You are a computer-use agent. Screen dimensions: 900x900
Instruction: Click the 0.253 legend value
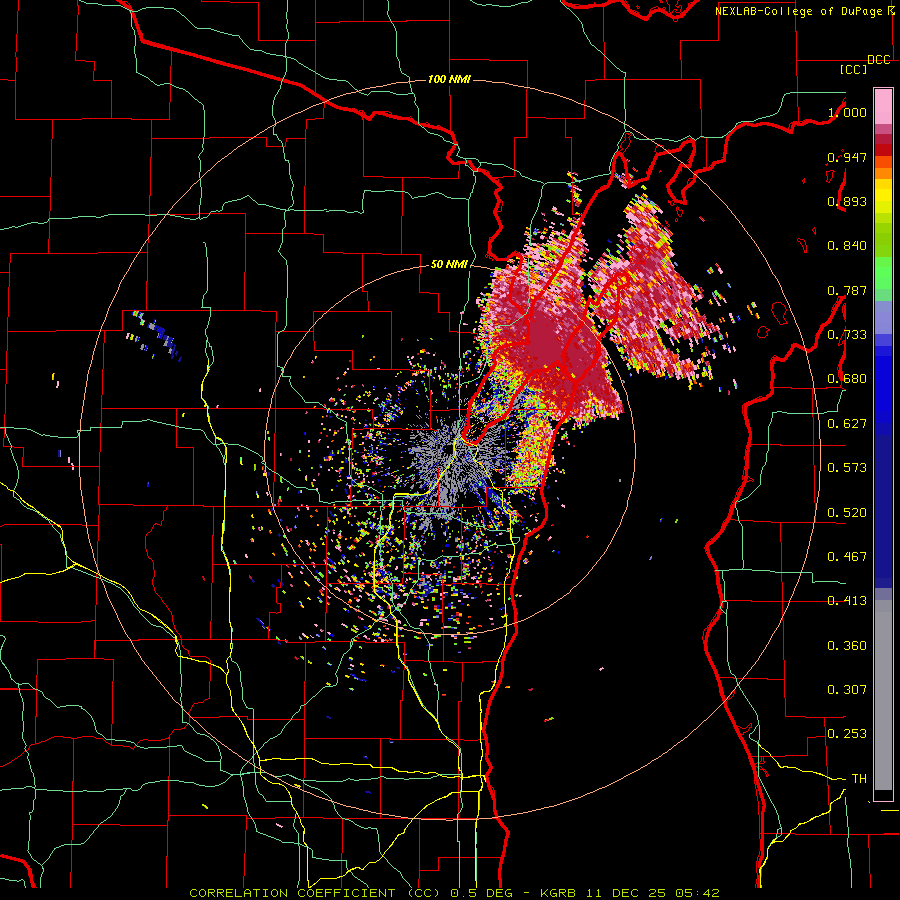click(847, 734)
